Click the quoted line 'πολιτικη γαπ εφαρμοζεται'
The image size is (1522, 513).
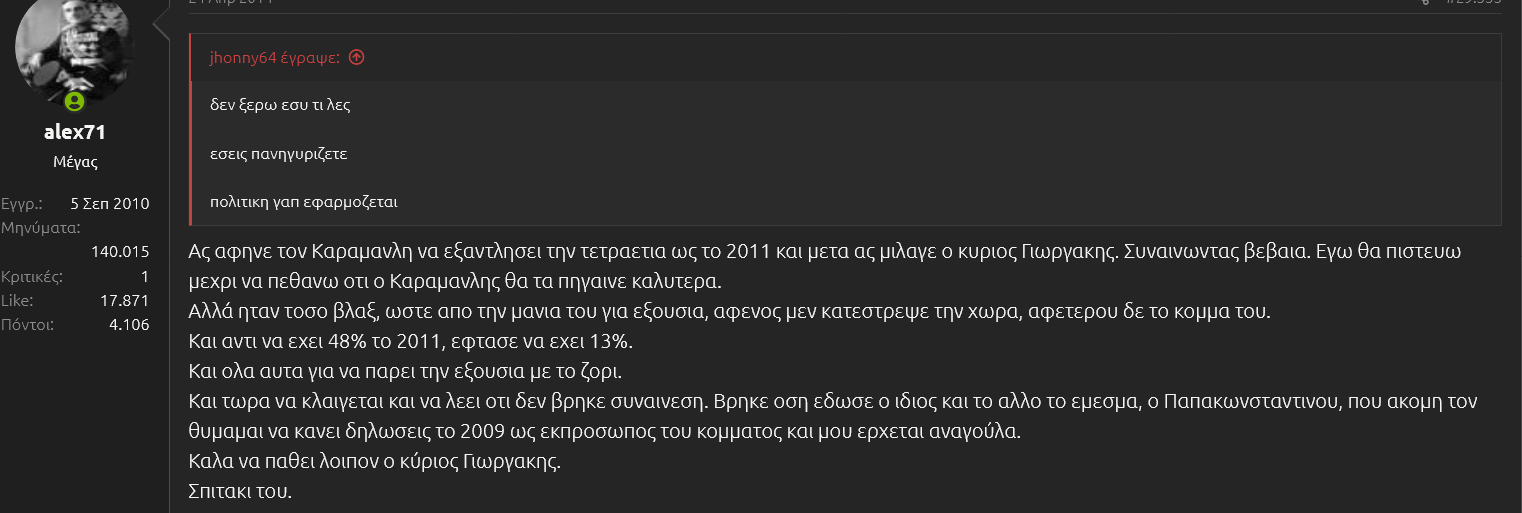click(304, 202)
